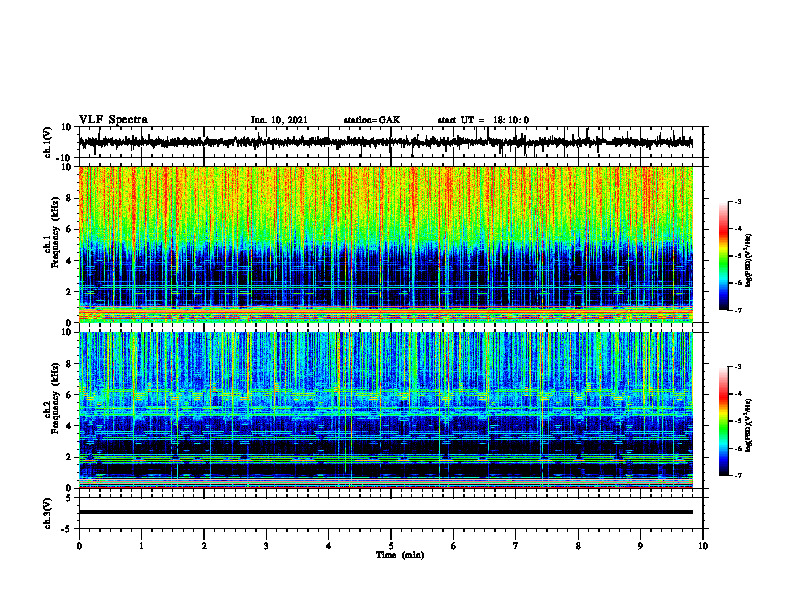Click the "-3" label on the ch.1 colorbar
792x612 pixels.
(738, 201)
